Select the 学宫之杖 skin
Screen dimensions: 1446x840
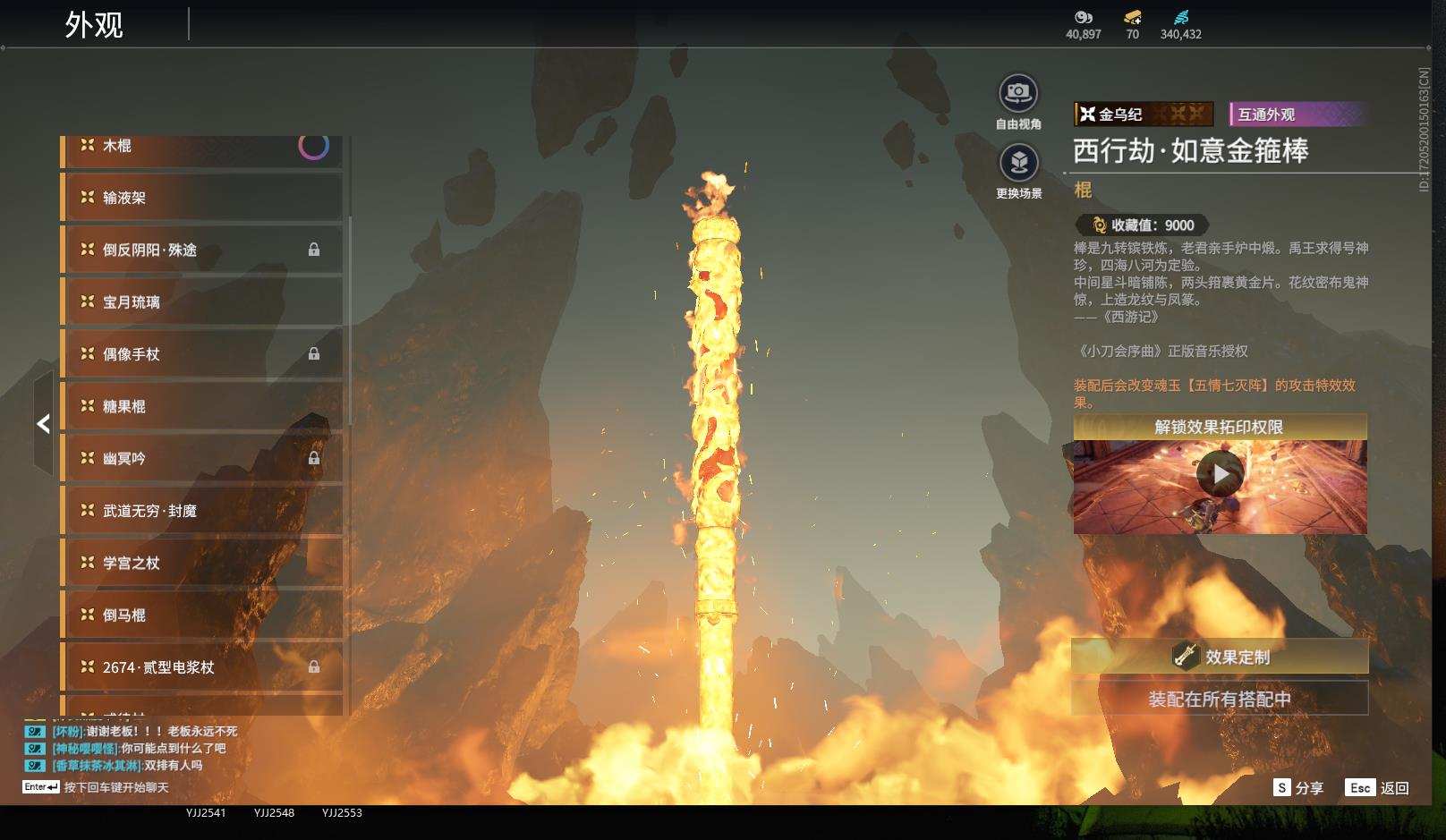pyautogui.click(x=202, y=563)
